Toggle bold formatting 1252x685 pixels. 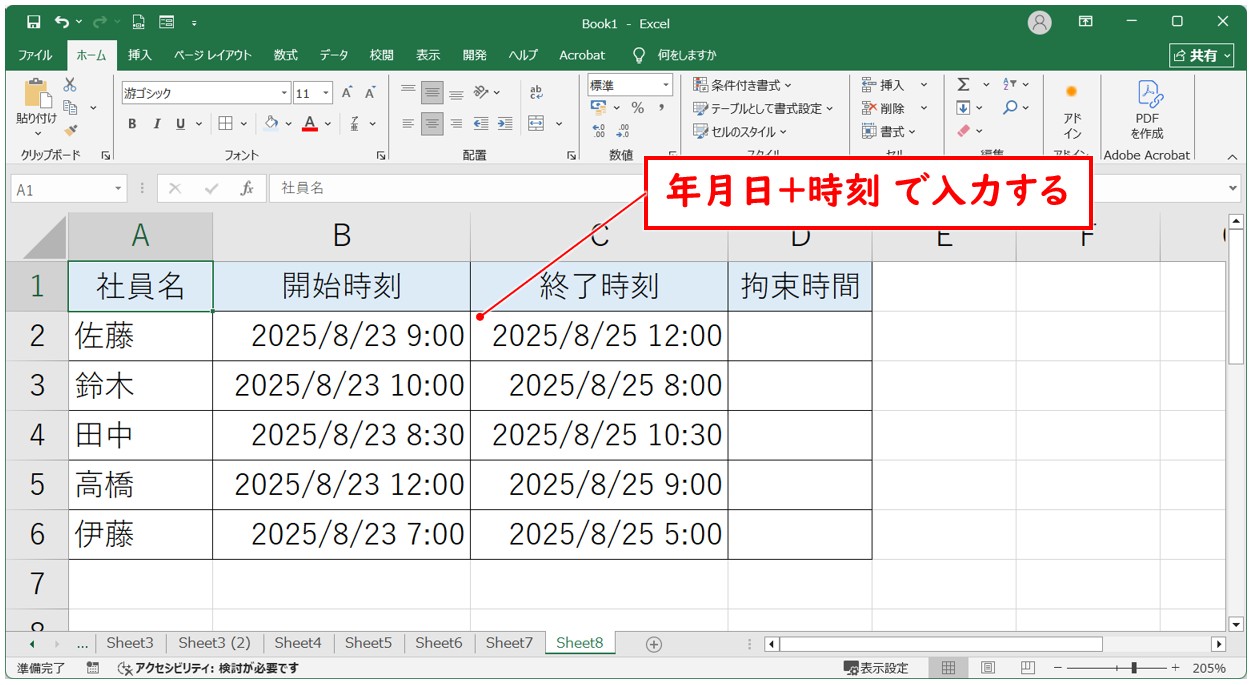[133, 124]
